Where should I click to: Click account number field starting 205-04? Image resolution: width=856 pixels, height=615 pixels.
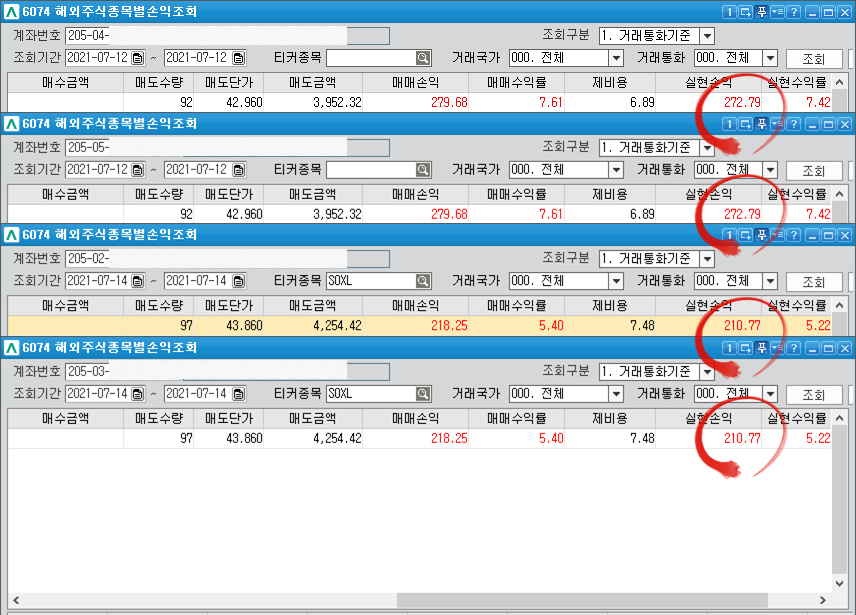(x=227, y=36)
